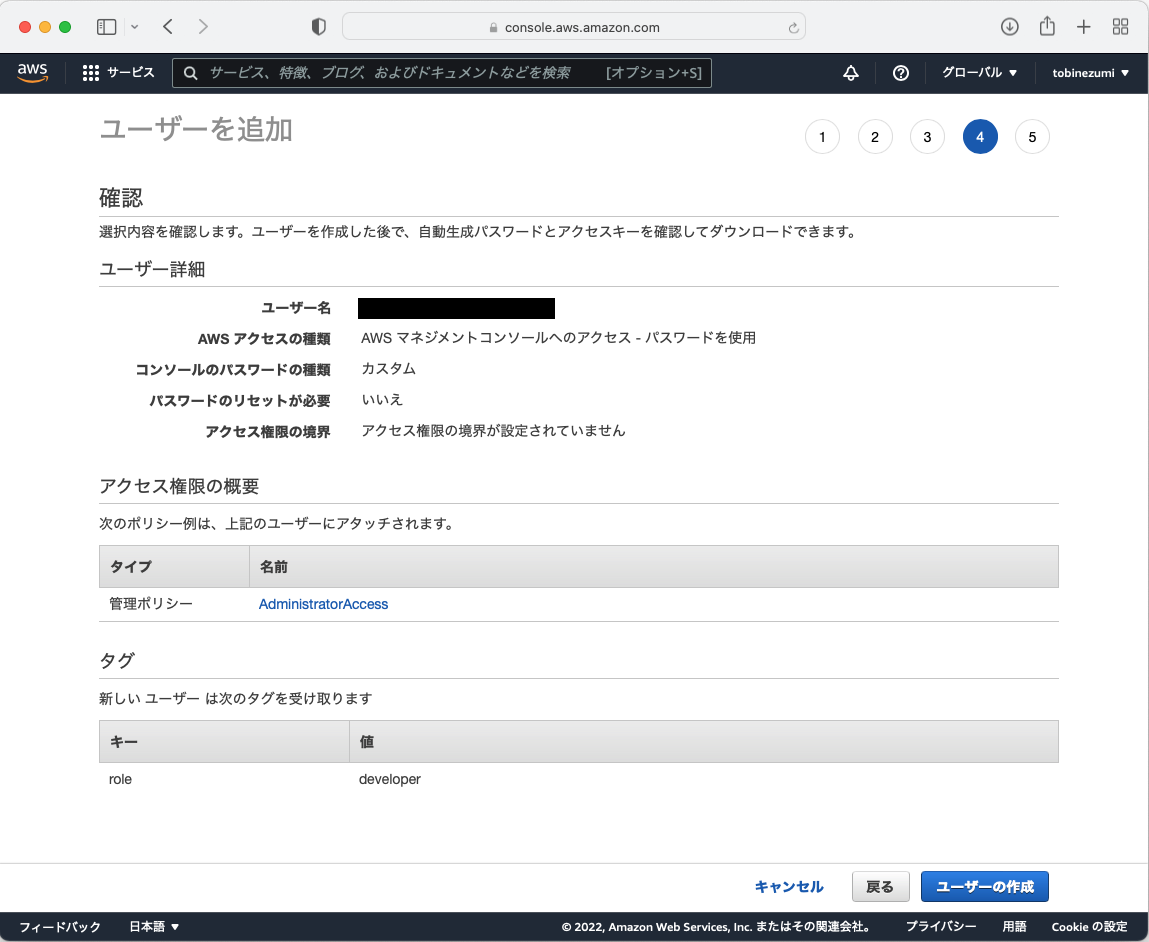Click the developer tag value cell
Screen dimensions: 1149x942
click(390, 779)
